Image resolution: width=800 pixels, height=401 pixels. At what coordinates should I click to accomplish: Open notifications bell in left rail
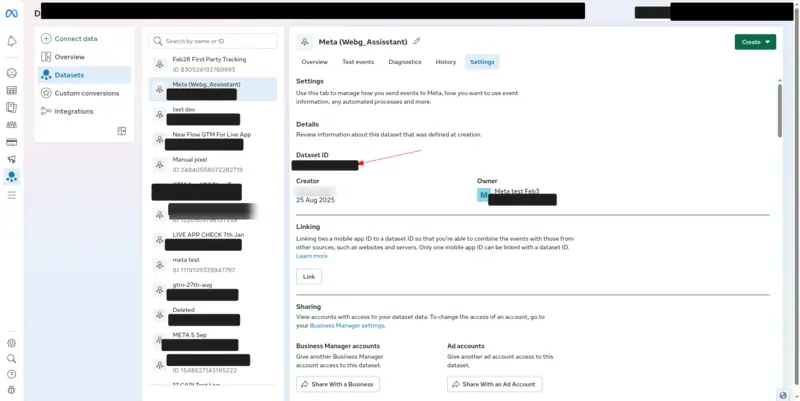[11, 41]
